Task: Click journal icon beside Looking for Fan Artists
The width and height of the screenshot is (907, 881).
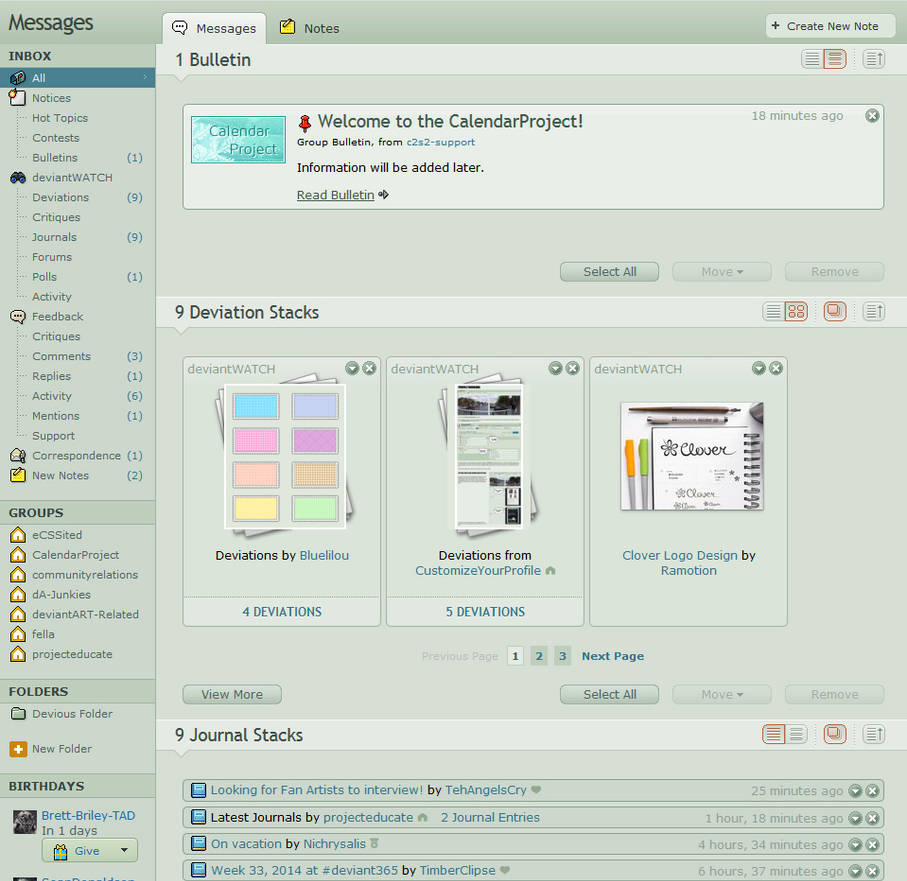Action: click(198, 790)
